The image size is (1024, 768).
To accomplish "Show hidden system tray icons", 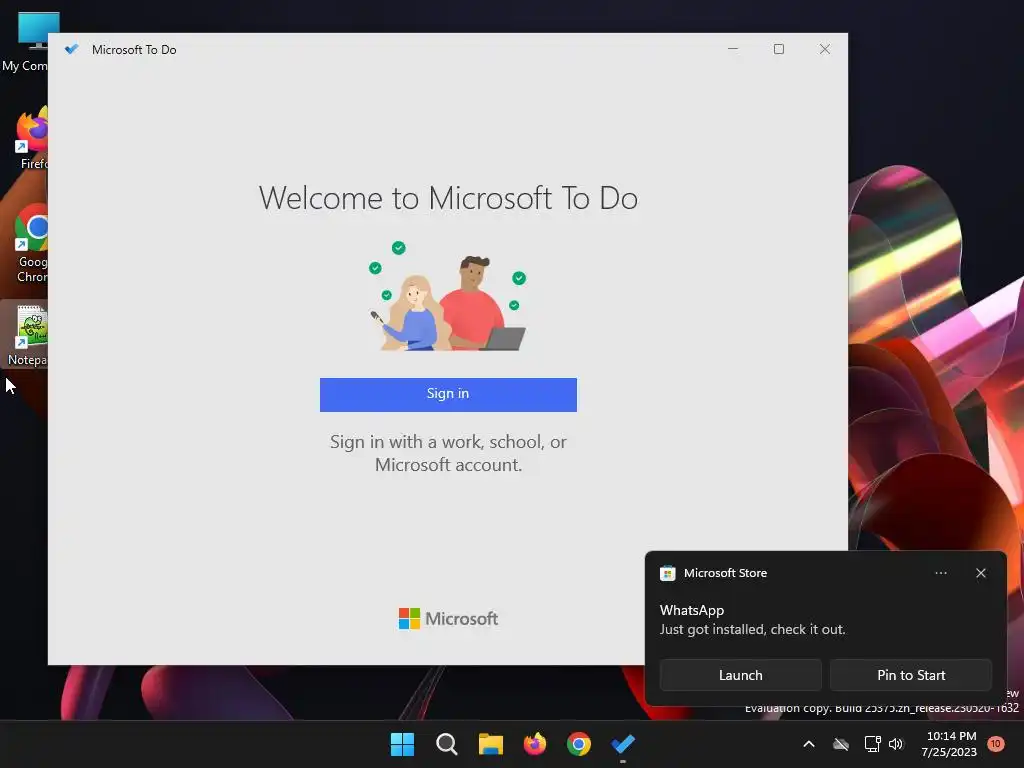I will coord(808,744).
